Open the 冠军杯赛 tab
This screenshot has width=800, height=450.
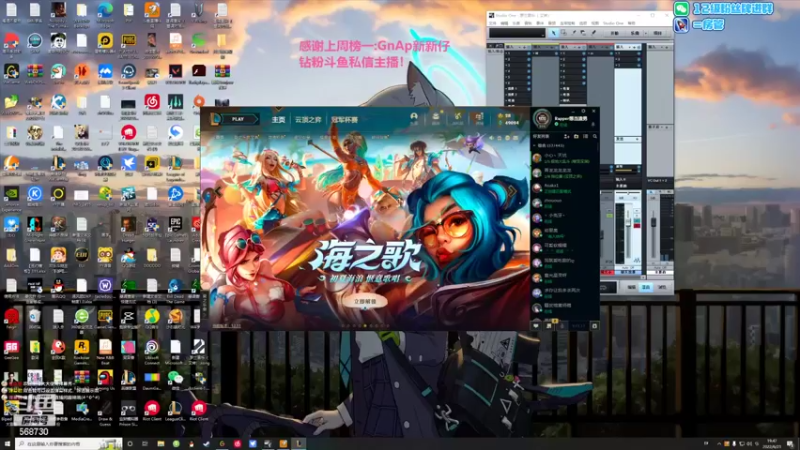click(x=344, y=120)
